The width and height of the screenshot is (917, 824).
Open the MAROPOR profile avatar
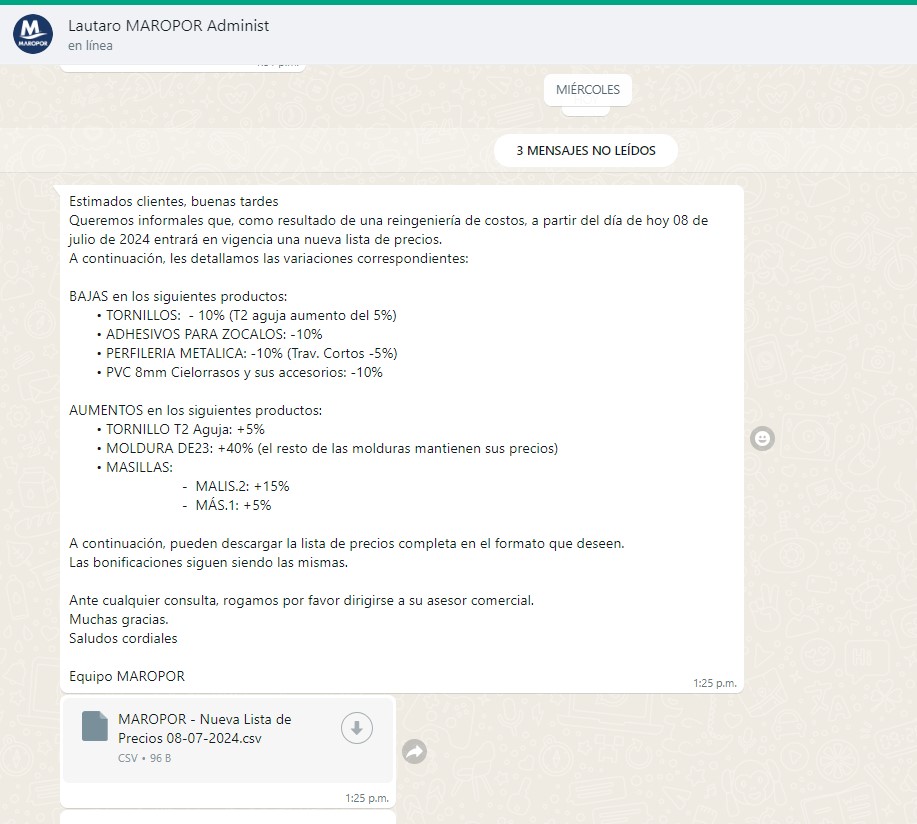pos(32,34)
